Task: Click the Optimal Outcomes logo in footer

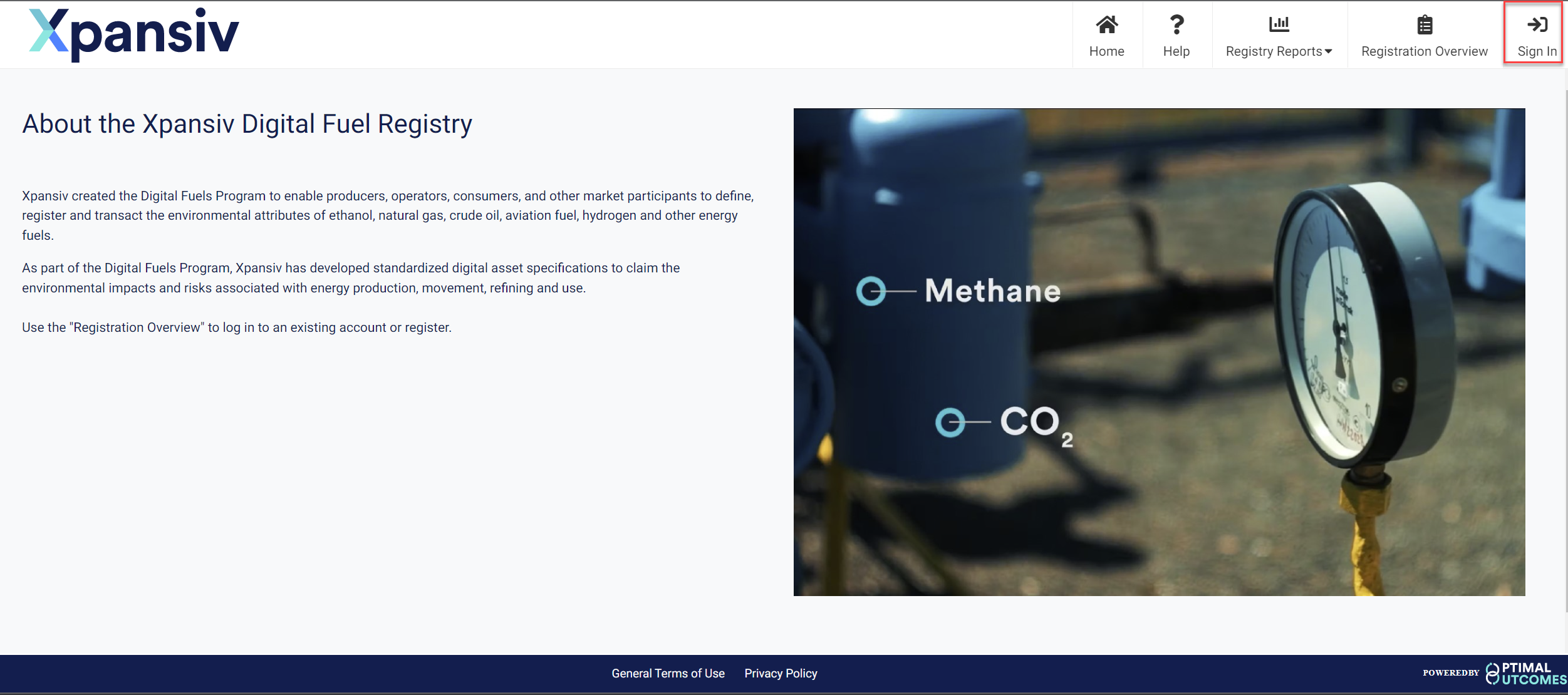Action: click(x=1525, y=674)
